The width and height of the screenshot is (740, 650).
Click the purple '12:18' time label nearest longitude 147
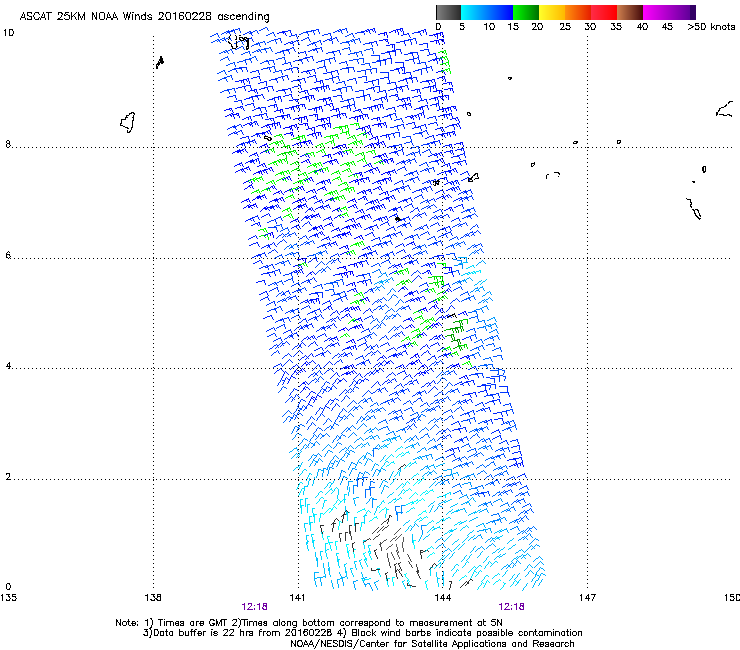point(512,607)
